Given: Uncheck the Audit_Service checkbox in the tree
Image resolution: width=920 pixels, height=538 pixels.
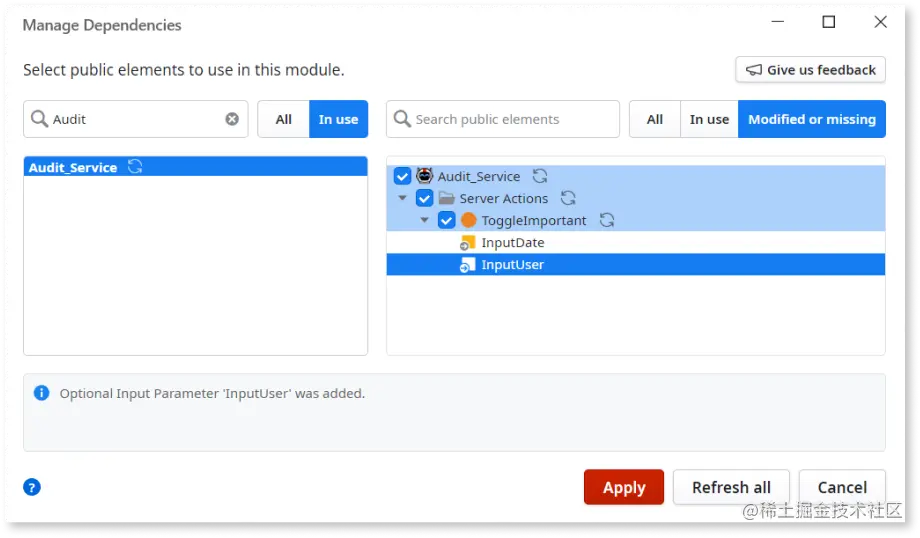Looking at the screenshot, I should (402, 176).
